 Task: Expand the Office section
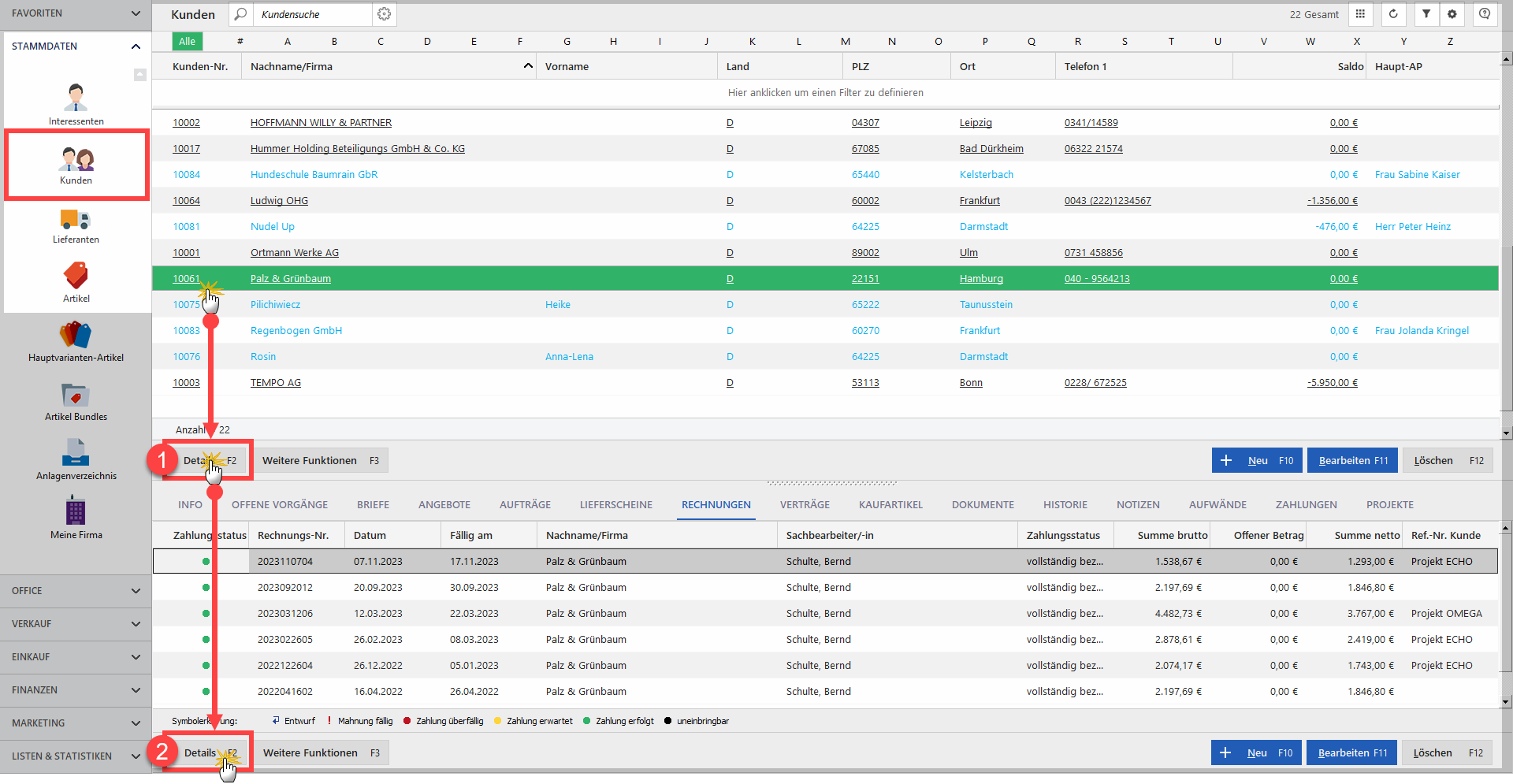[136, 591]
